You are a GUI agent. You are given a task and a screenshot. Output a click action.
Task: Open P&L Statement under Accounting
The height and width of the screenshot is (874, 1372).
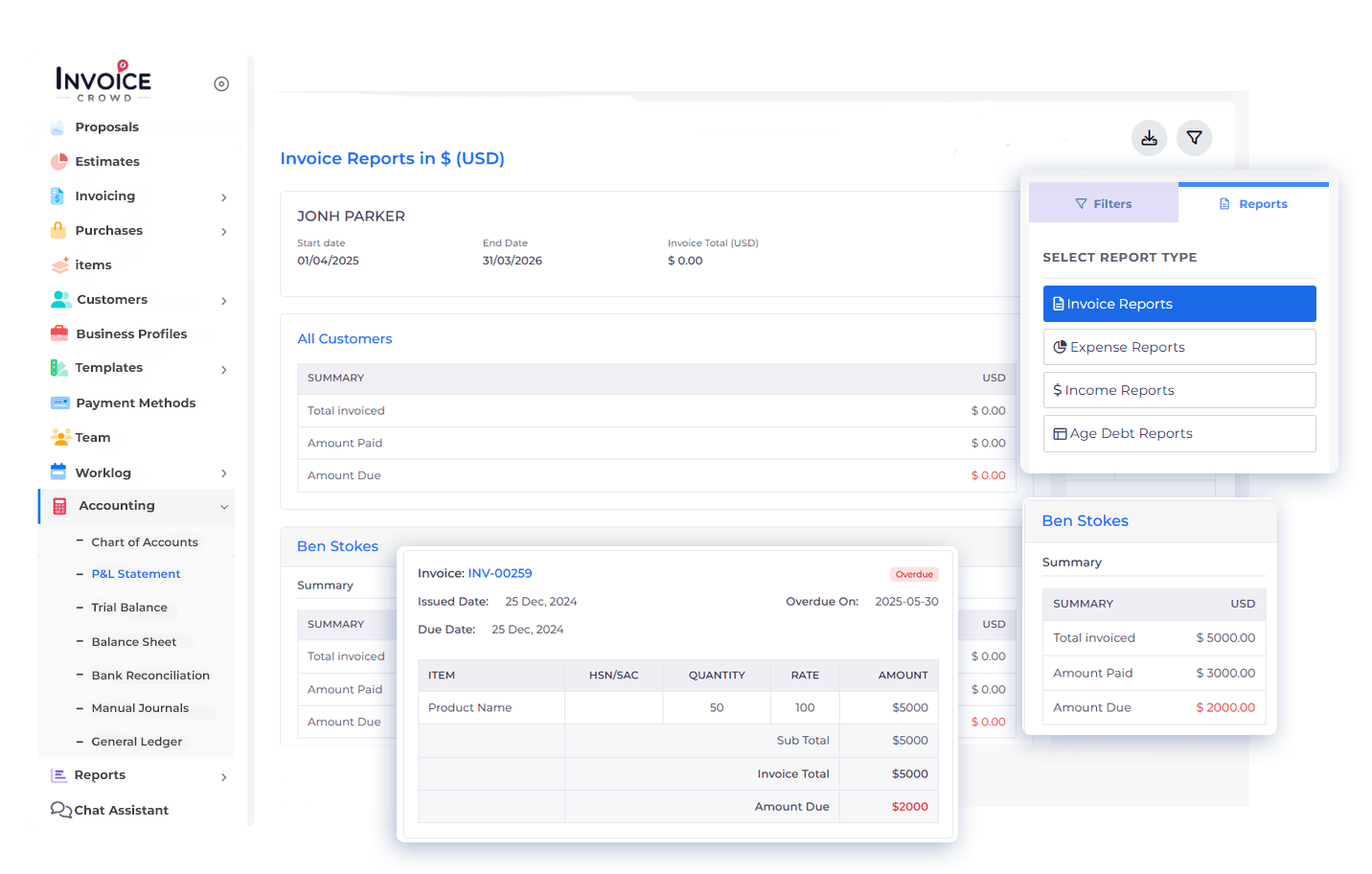(x=136, y=574)
